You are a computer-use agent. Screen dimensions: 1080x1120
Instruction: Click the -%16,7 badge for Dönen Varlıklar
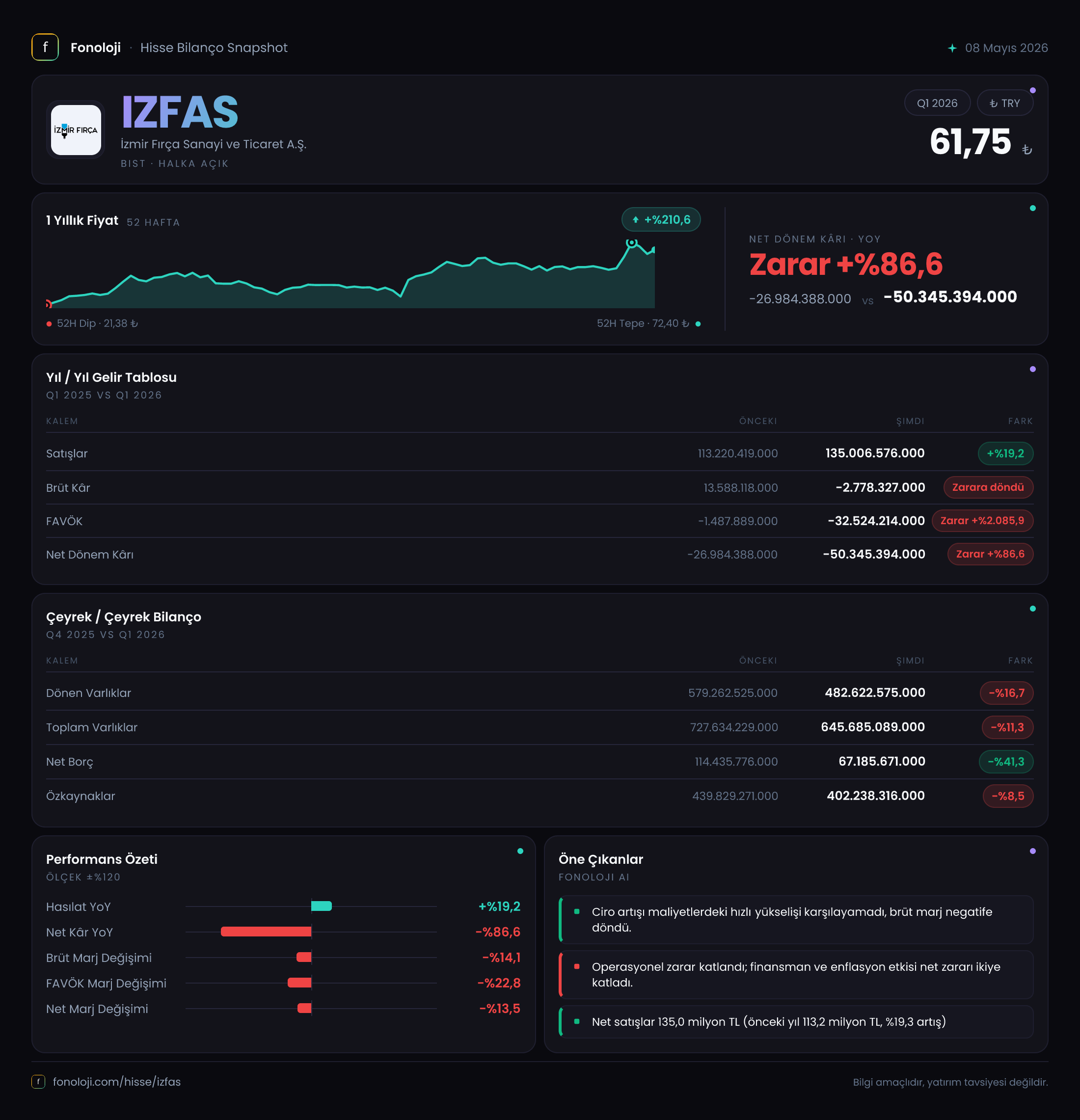(x=1006, y=693)
